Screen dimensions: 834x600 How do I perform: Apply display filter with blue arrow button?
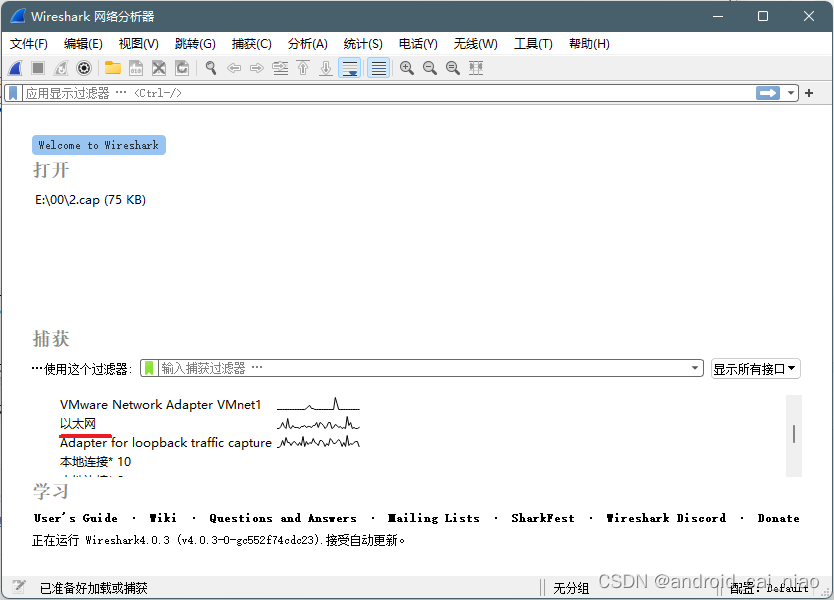pyautogui.click(x=768, y=93)
